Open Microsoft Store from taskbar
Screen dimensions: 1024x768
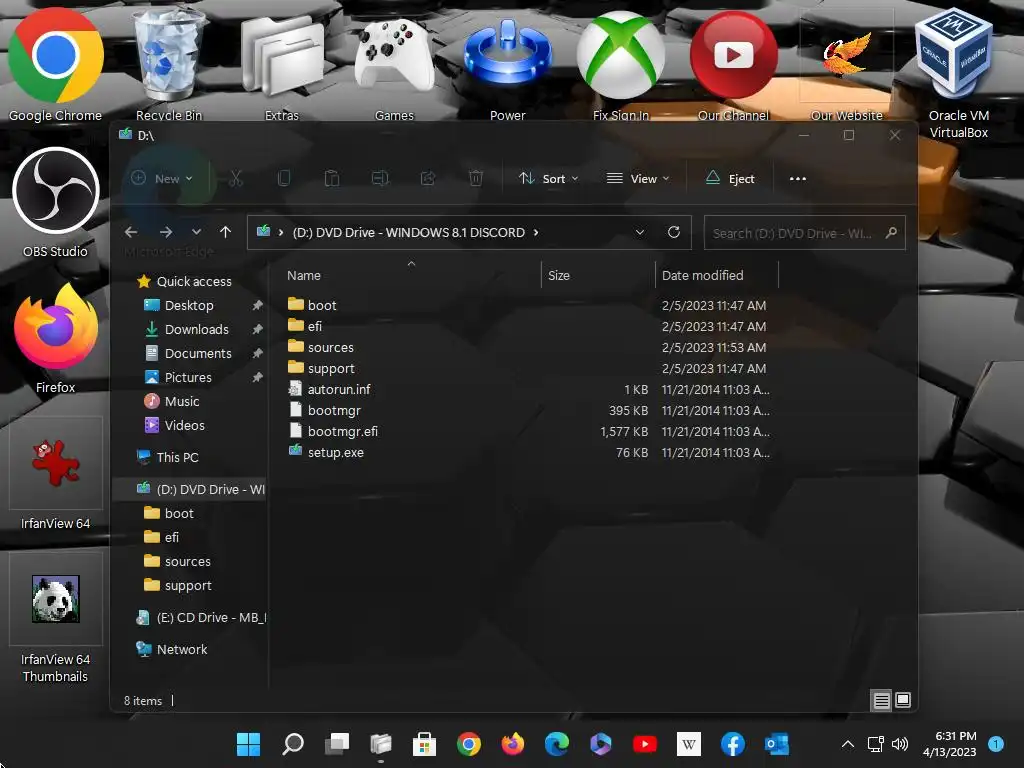click(x=424, y=744)
